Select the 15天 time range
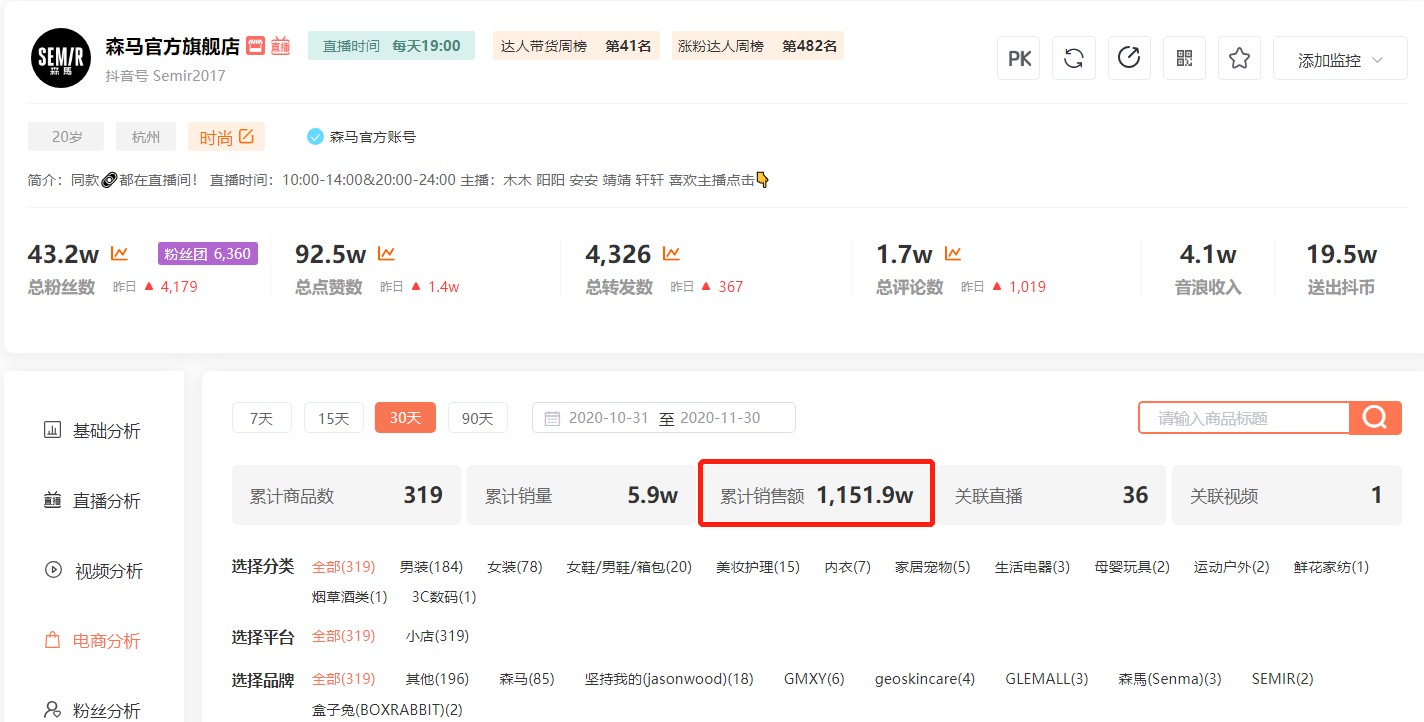This screenshot has height=722, width=1424. [333, 418]
